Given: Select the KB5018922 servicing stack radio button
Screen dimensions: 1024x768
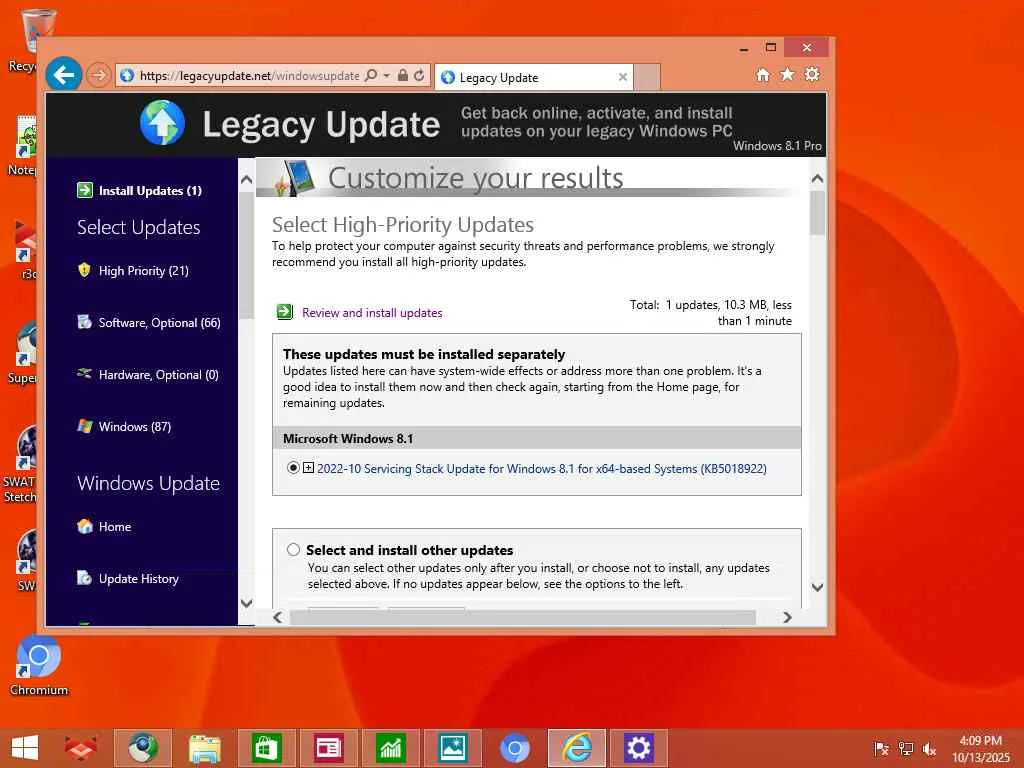Looking at the screenshot, I should click(293, 468).
